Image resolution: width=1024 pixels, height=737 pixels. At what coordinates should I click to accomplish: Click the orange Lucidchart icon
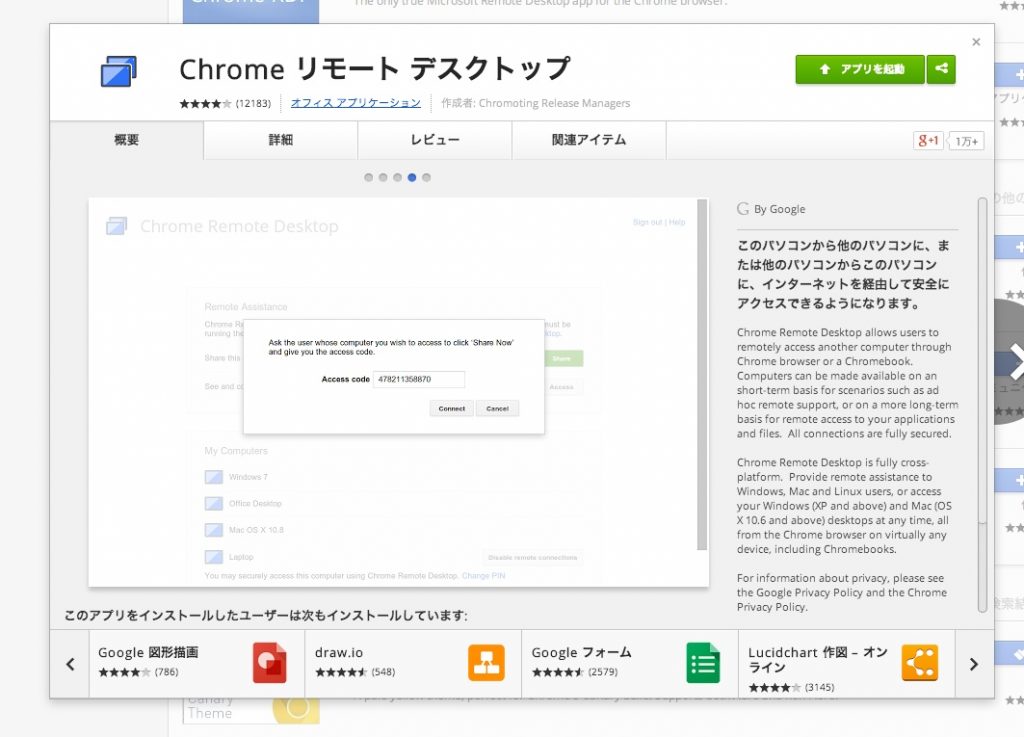920,663
